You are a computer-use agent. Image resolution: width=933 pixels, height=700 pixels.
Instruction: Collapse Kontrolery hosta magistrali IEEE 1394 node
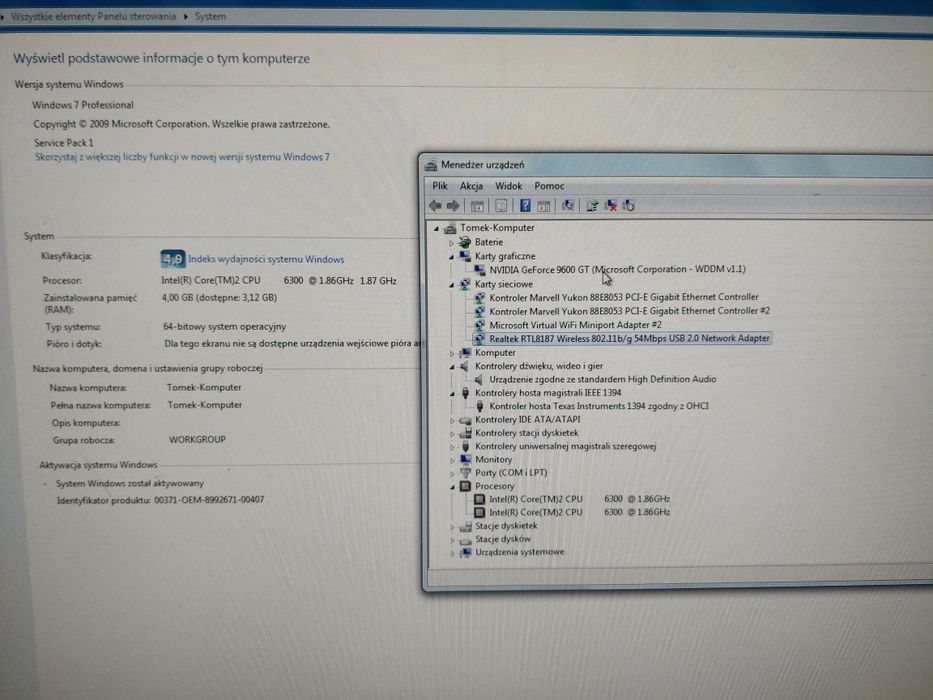(x=452, y=393)
